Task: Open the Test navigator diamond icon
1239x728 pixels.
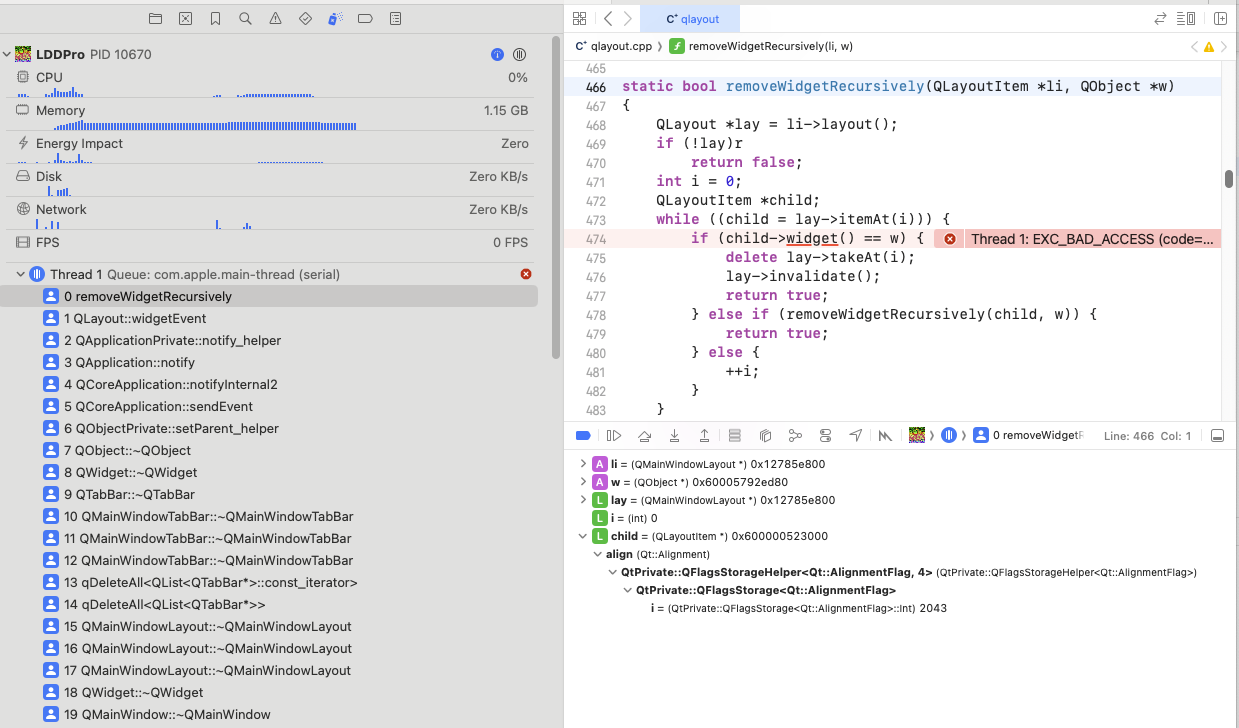Action: tap(305, 19)
